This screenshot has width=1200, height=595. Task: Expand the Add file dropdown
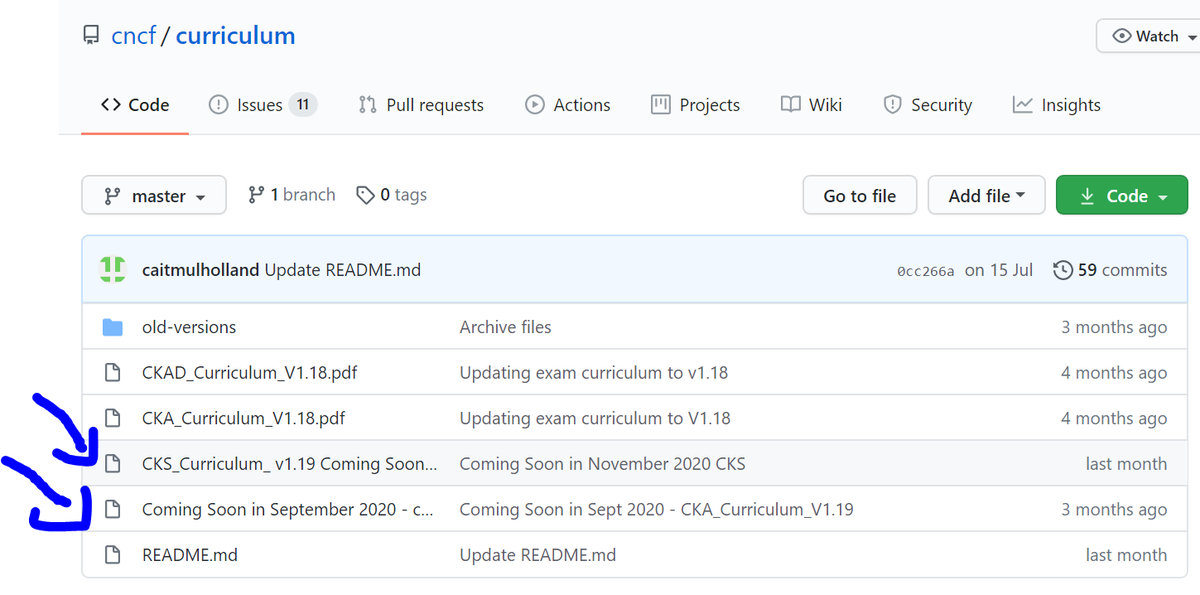click(x=986, y=195)
